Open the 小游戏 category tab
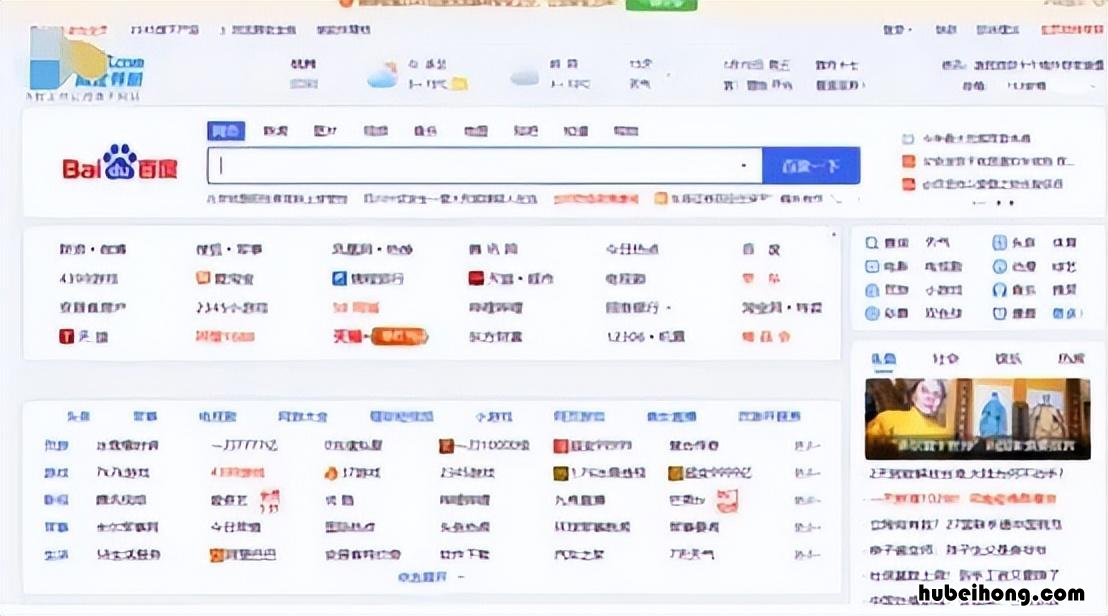 pos(493,417)
